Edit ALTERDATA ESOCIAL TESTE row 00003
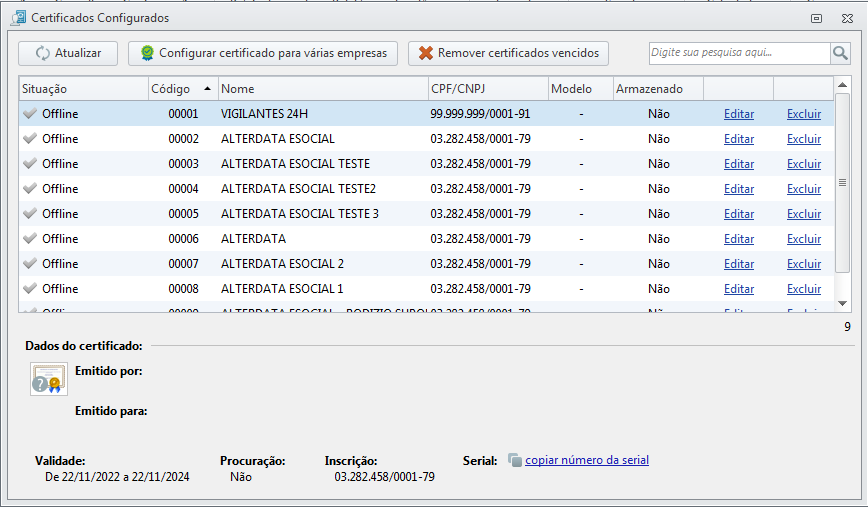Screen dimensions: 868x507 click(x=739, y=164)
